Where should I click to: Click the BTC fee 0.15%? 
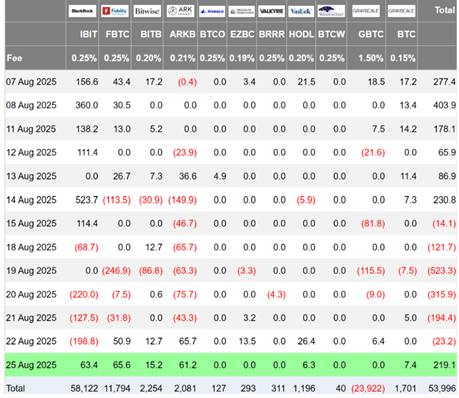click(403, 58)
